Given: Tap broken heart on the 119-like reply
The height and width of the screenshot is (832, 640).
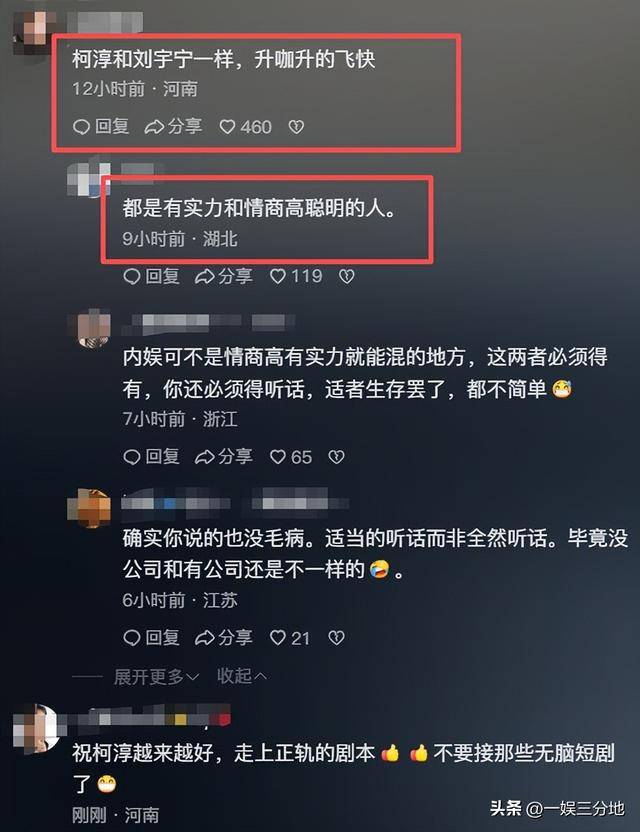Looking at the screenshot, I should 347,276.
